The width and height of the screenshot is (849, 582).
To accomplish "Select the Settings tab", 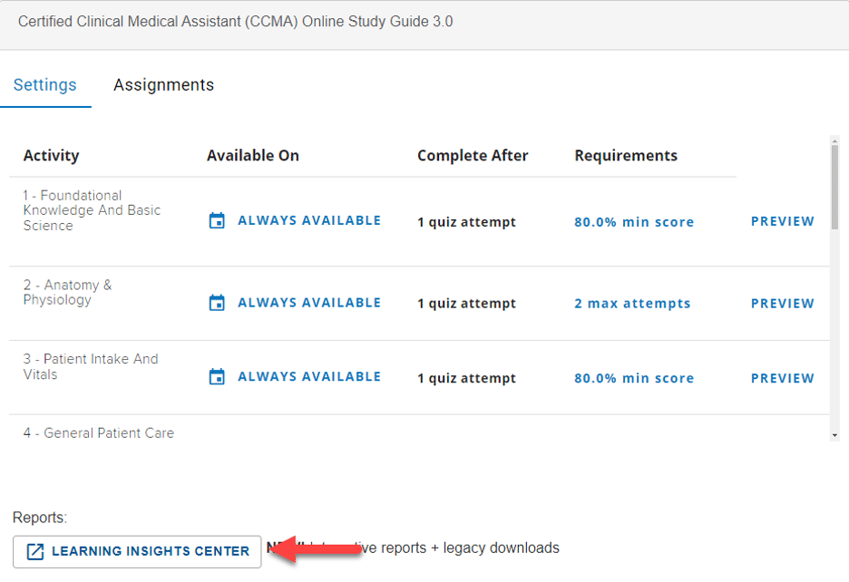I will [x=45, y=85].
